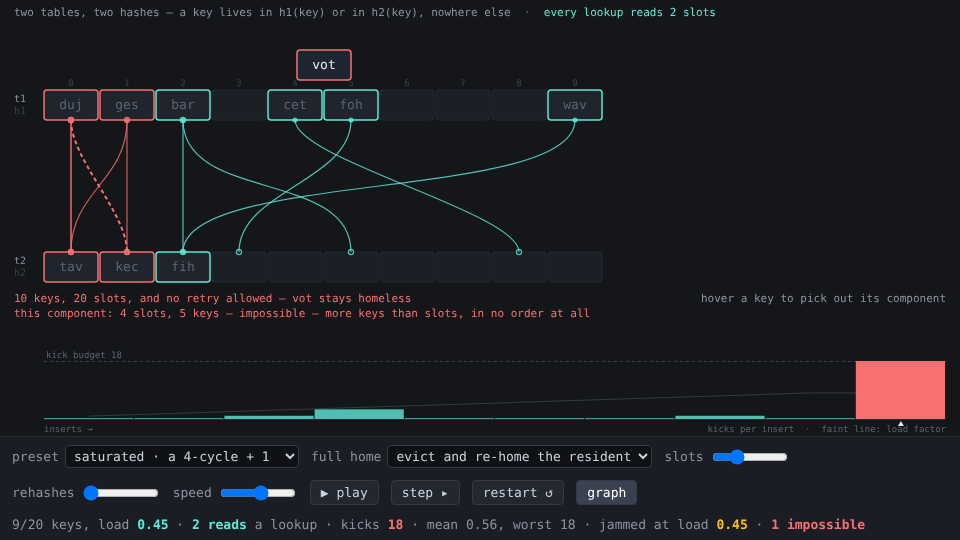Click 'jammed at load 0.45' status
Viewport: 960px width, 540px height.
(673, 525)
